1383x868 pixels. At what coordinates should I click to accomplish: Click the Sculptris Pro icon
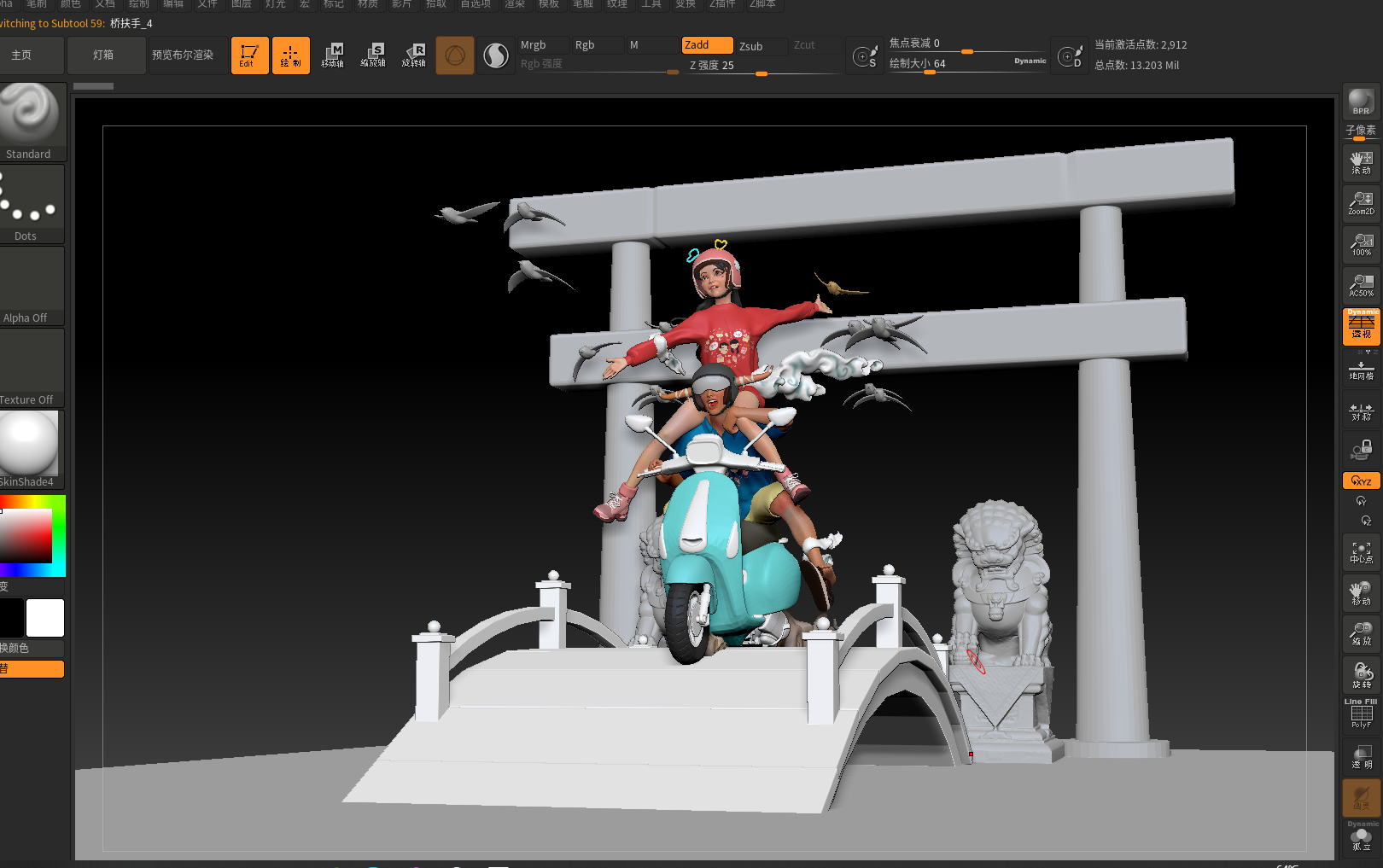coord(496,55)
